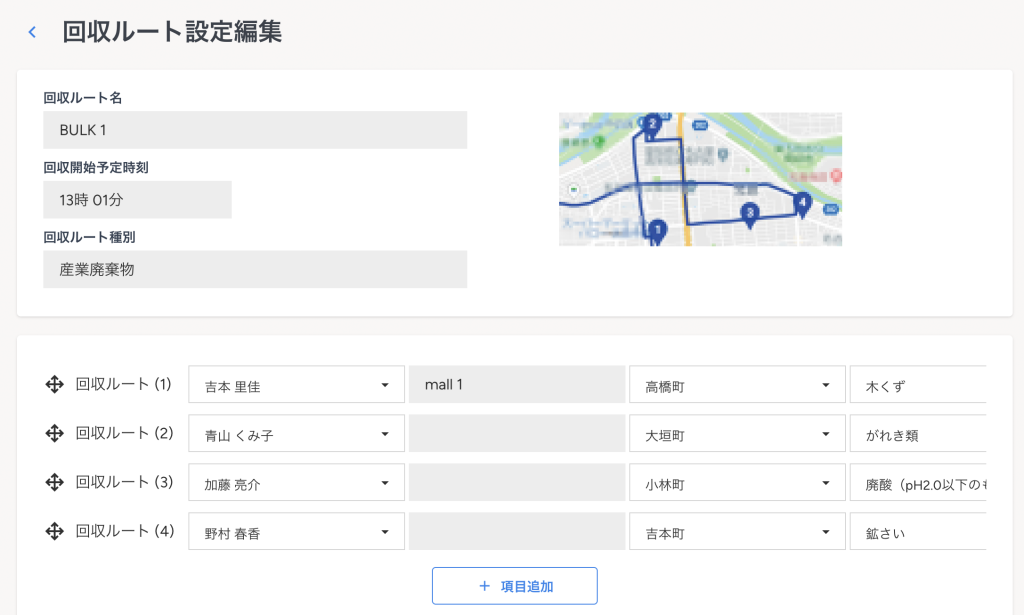Open the 野村 春香 dropdown

(296, 532)
